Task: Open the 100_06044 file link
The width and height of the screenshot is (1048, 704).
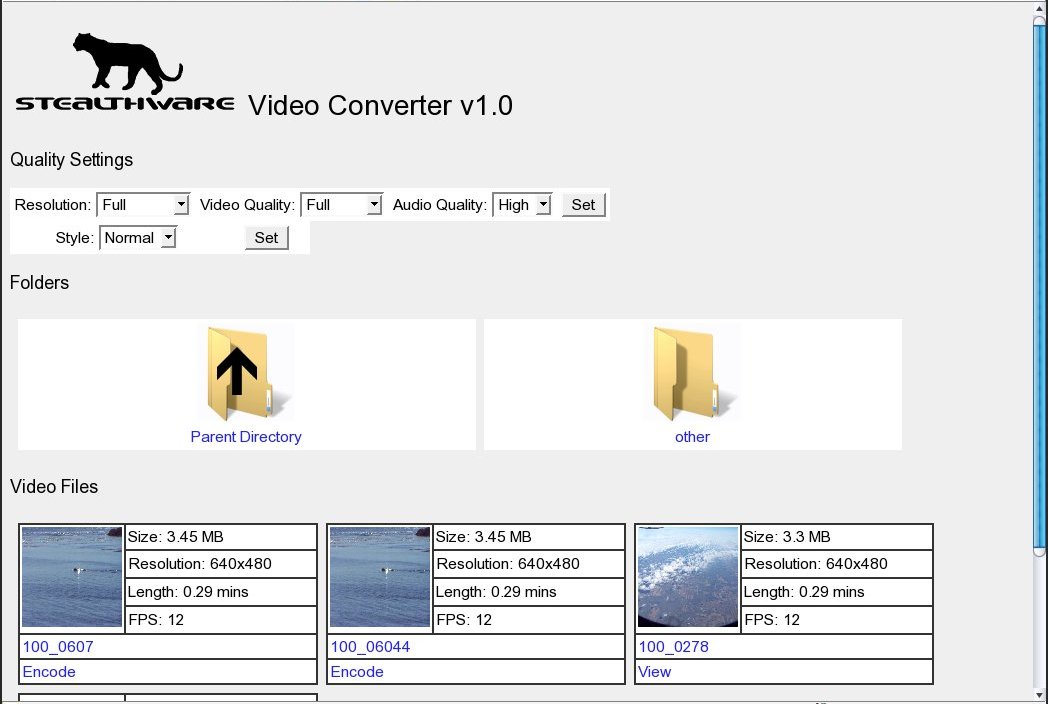Action: [x=370, y=646]
